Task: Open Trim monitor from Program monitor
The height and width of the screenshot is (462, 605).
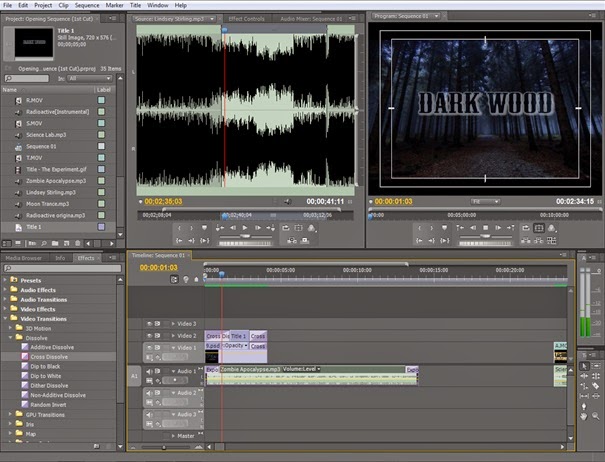Action: tap(552, 240)
